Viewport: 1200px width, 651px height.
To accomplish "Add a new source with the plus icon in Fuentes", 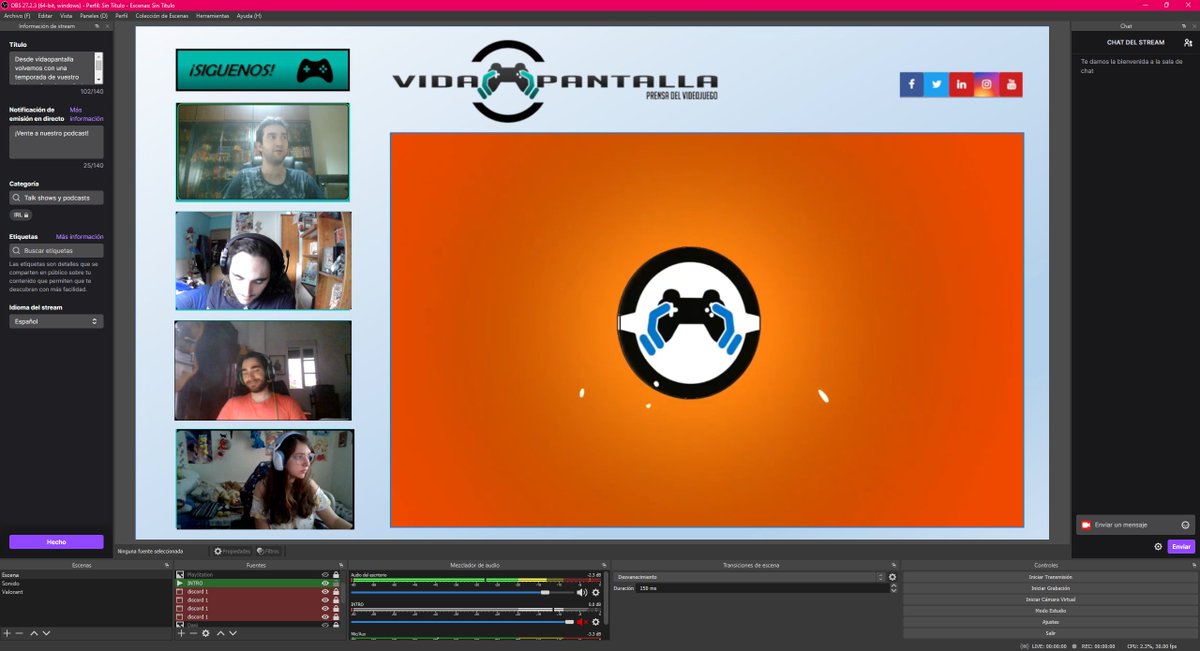I will tap(181, 633).
